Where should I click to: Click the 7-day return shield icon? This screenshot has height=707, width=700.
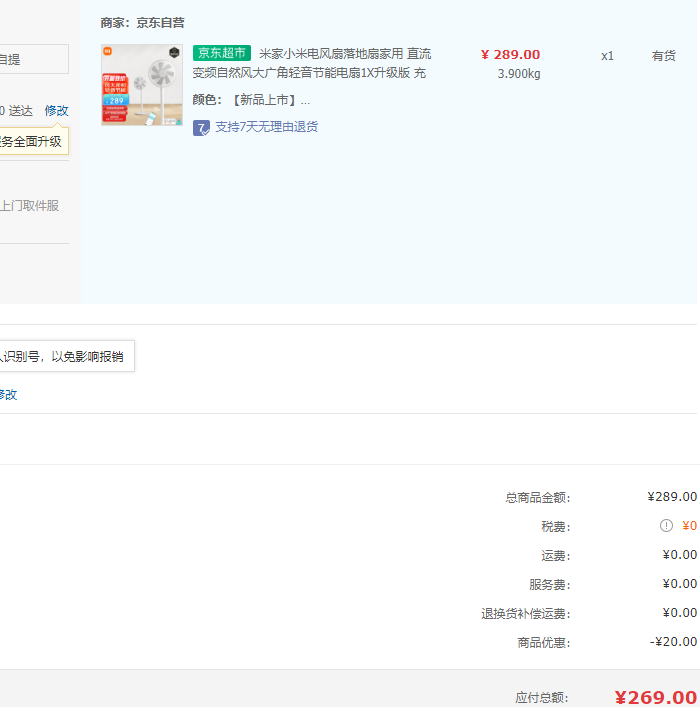[201, 128]
